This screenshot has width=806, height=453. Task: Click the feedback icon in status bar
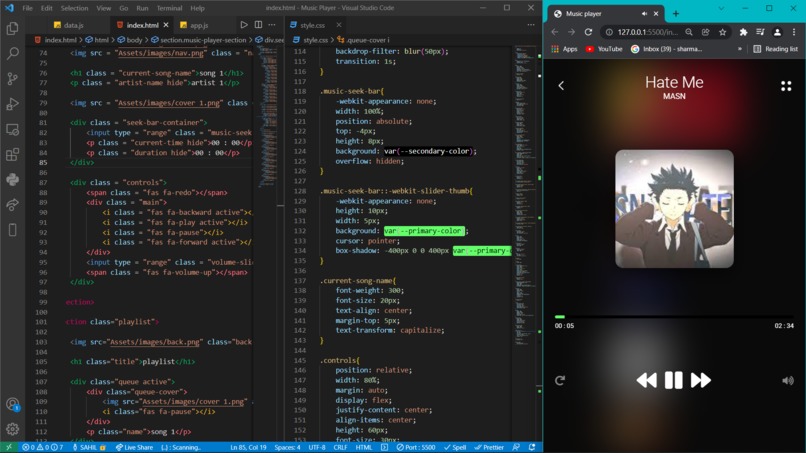(x=516, y=447)
